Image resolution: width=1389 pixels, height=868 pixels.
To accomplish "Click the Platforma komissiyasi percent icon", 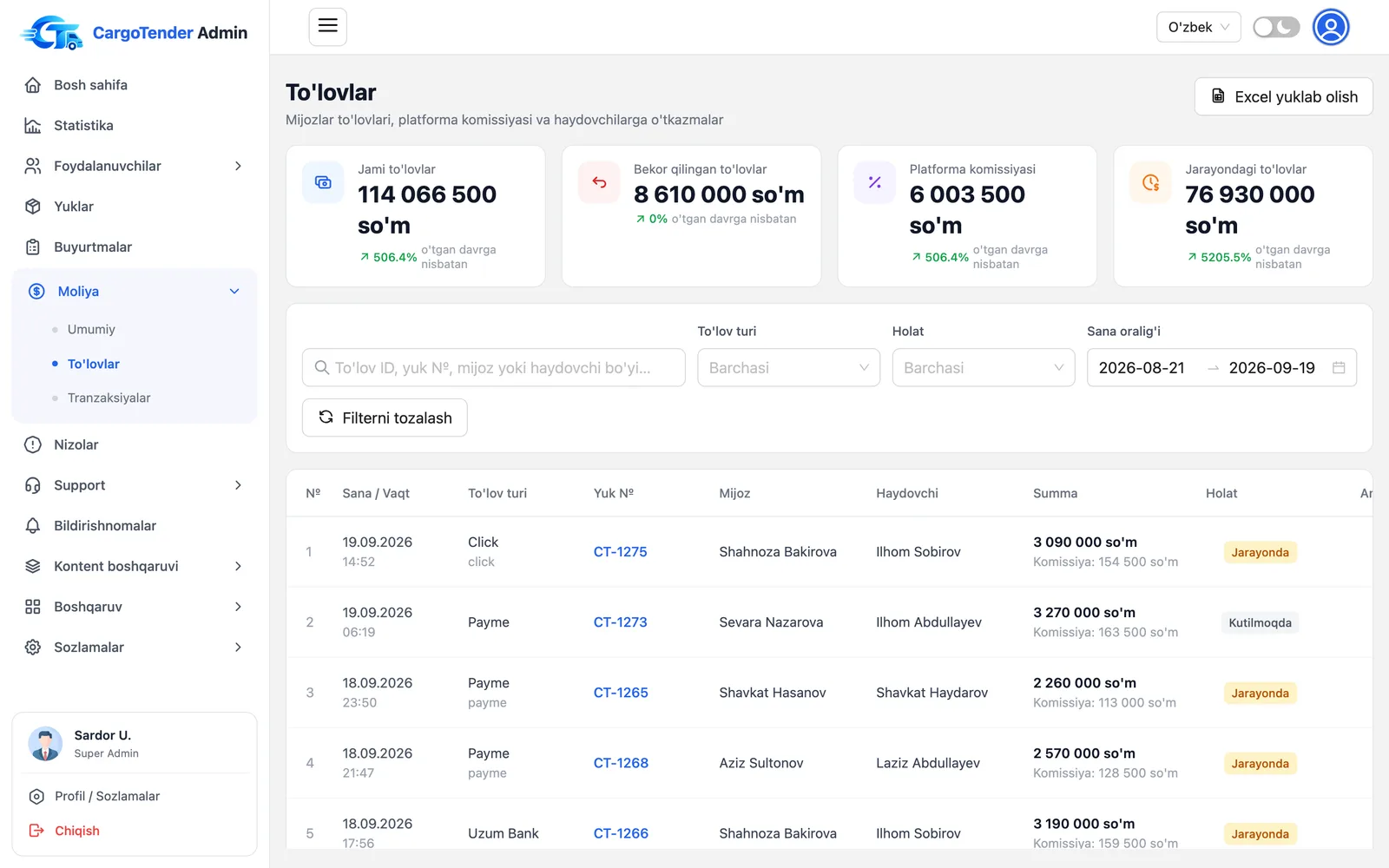I will pos(875,182).
